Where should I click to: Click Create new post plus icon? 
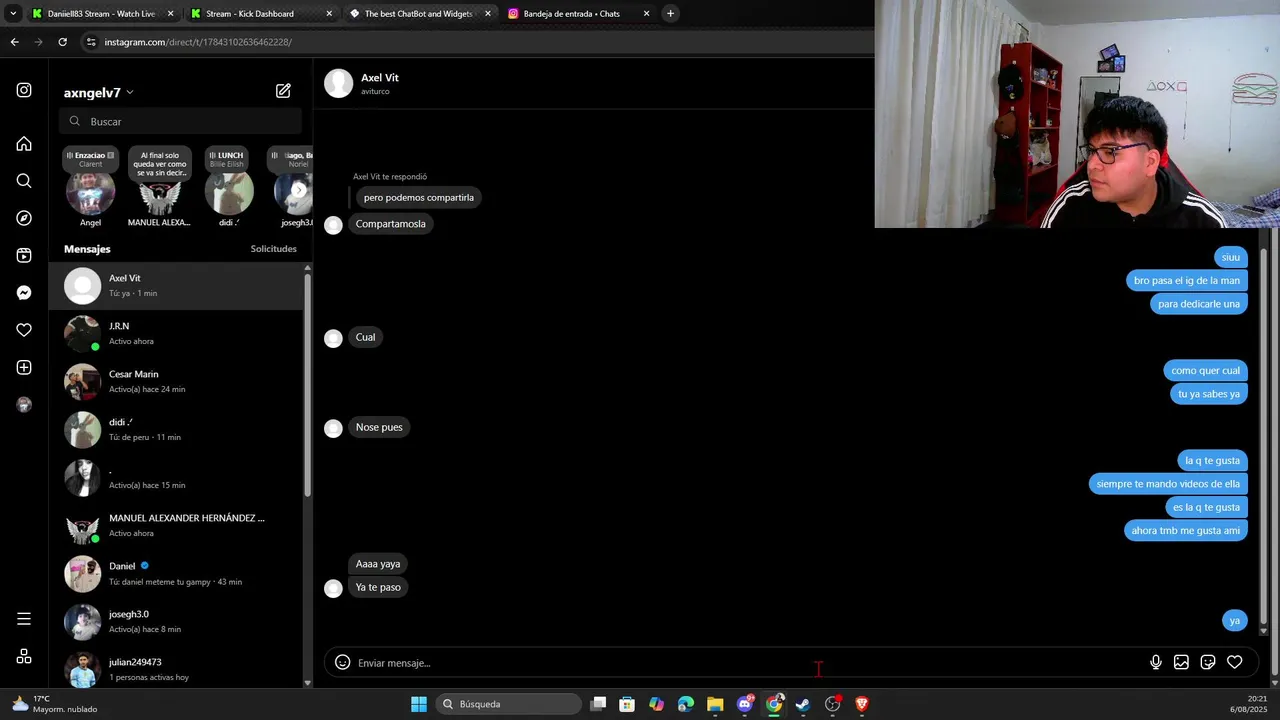point(24,368)
